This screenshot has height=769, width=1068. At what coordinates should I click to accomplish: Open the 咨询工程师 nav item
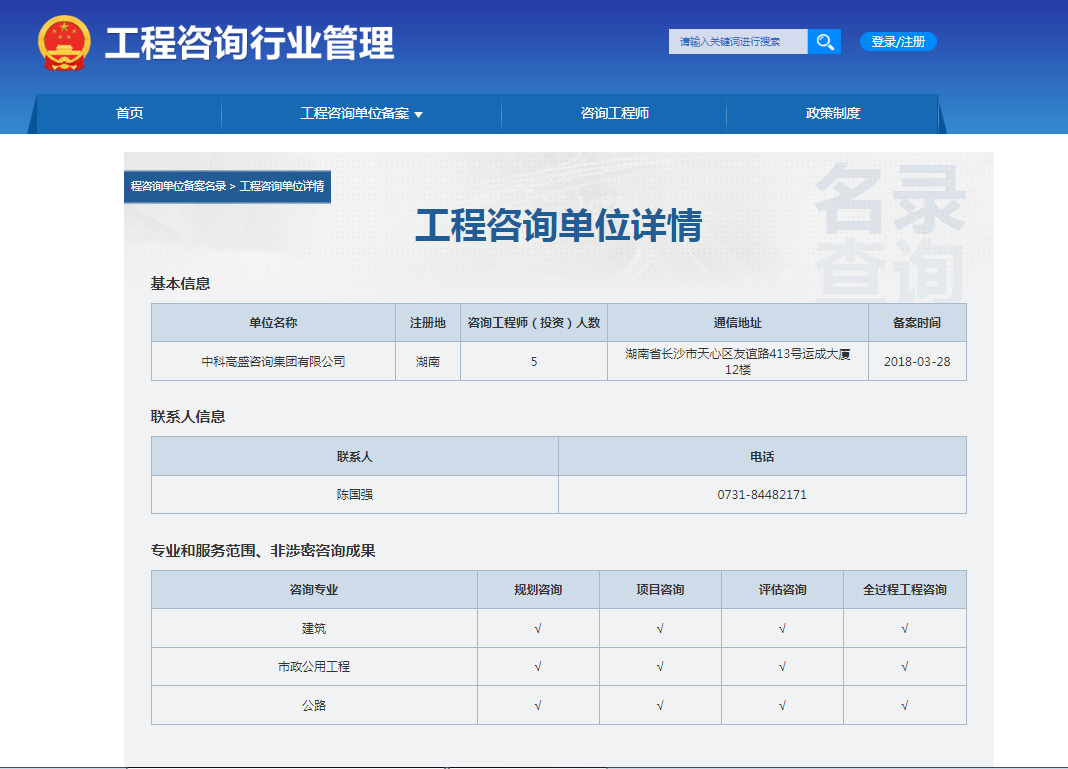pyautogui.click(x=614, y=113)
